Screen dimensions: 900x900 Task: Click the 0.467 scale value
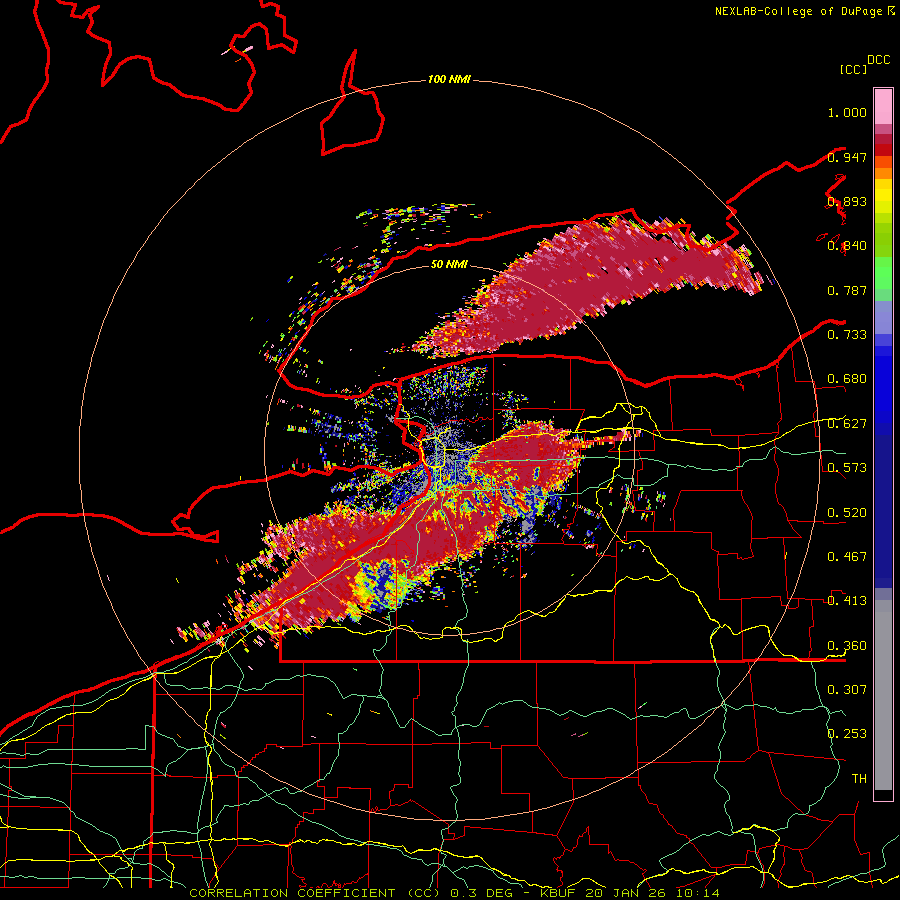[x=847, y=557]
